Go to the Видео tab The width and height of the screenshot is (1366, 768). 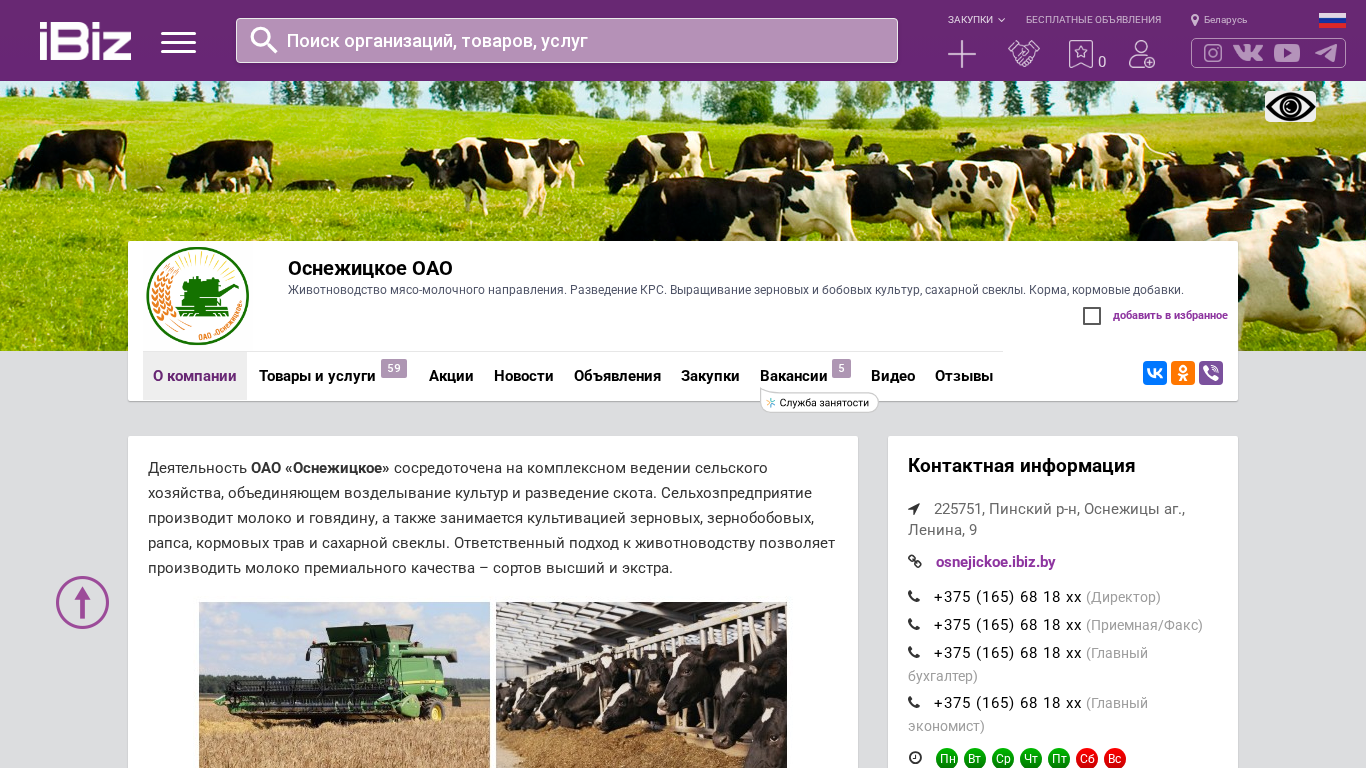(893, 376)
